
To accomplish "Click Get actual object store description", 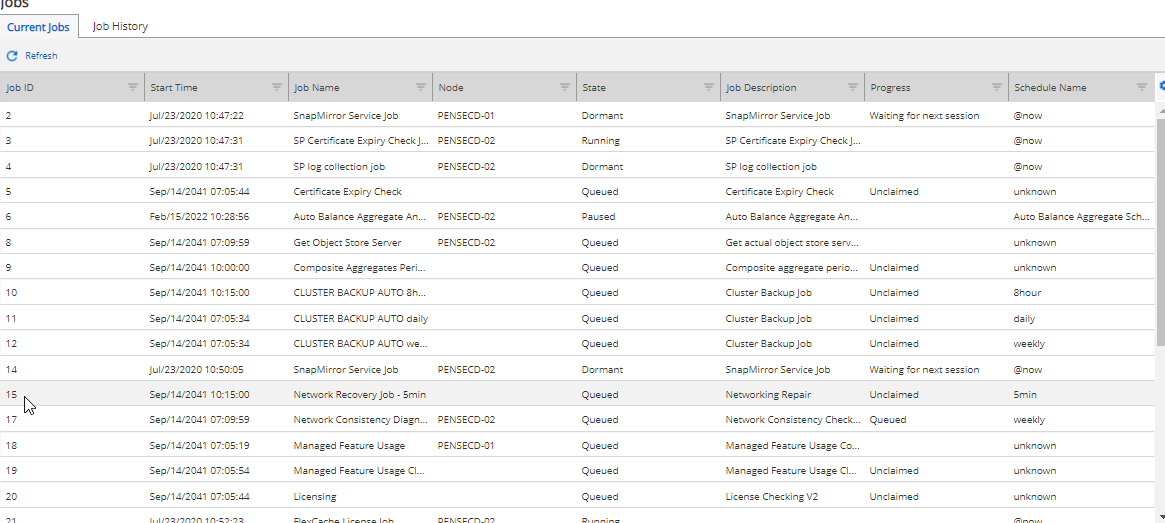I will [793, 242].
